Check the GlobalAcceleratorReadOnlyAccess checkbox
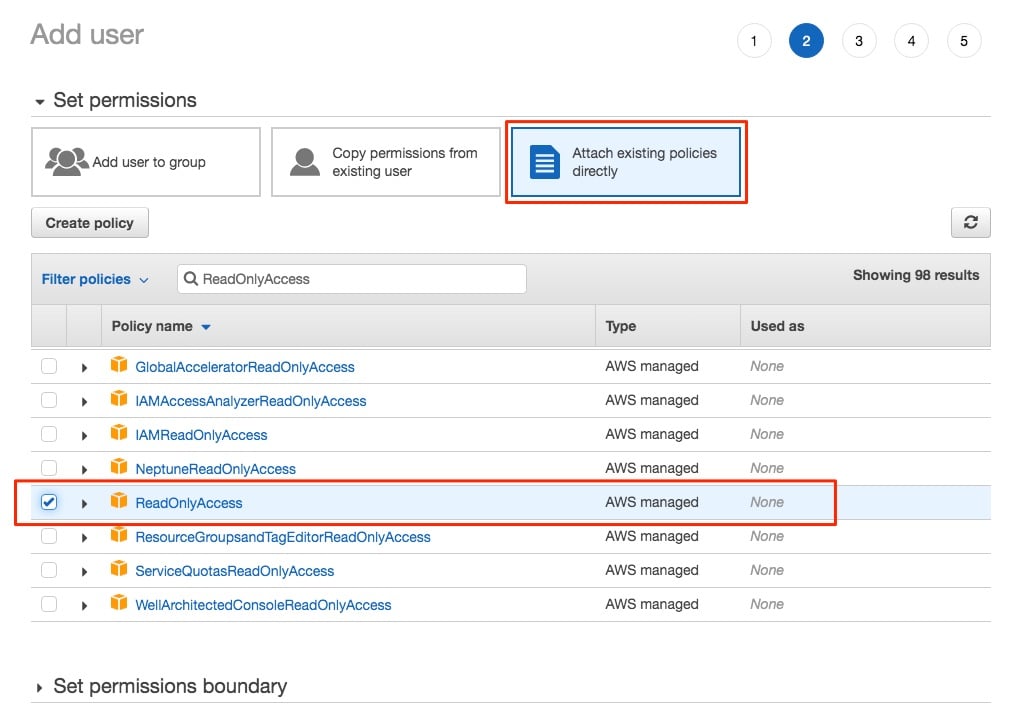 (49, 366)
